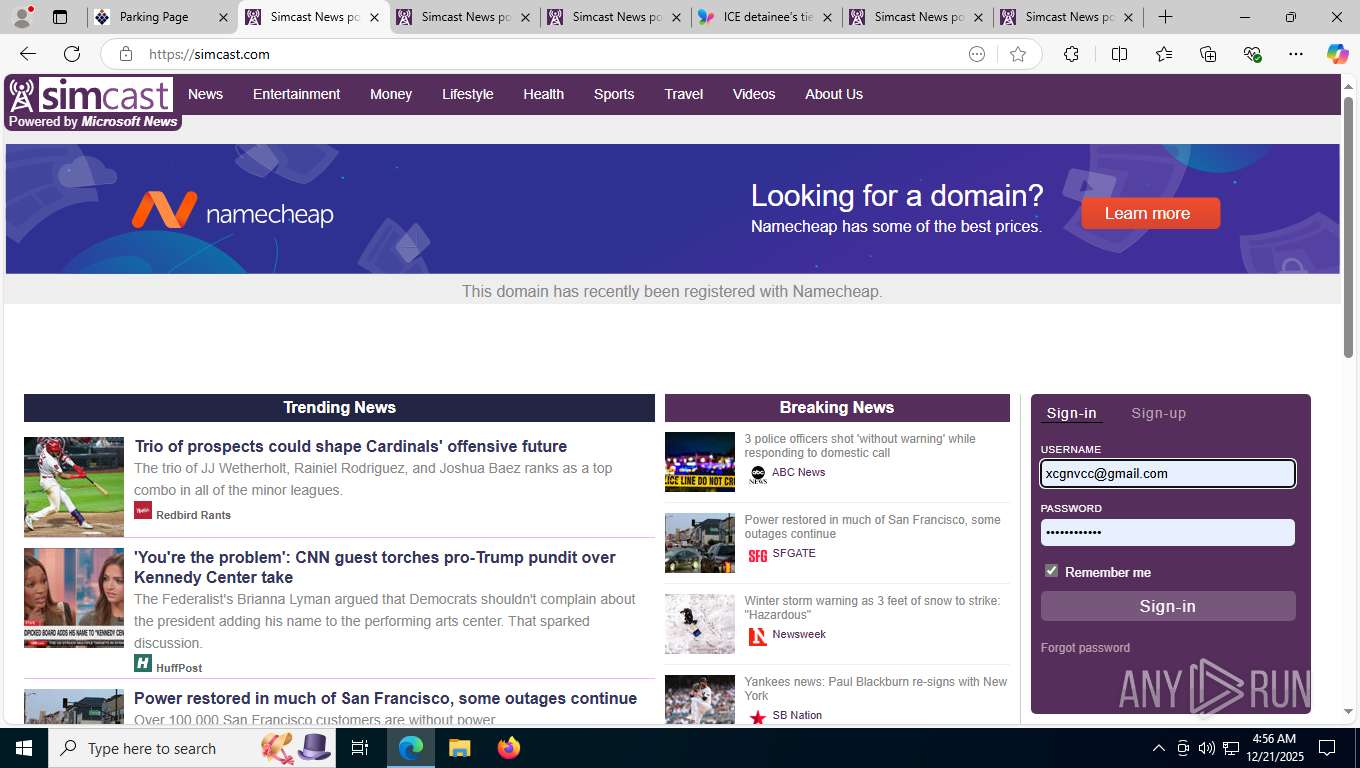
Task: Switch to the Parking Page tab
Action: click(163, 17)
